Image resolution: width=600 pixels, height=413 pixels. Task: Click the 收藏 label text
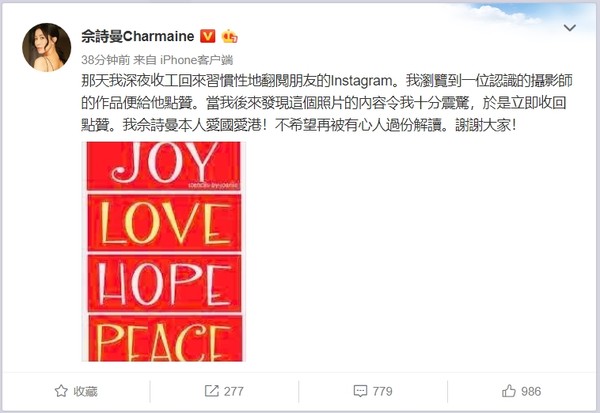click(85, 391)
